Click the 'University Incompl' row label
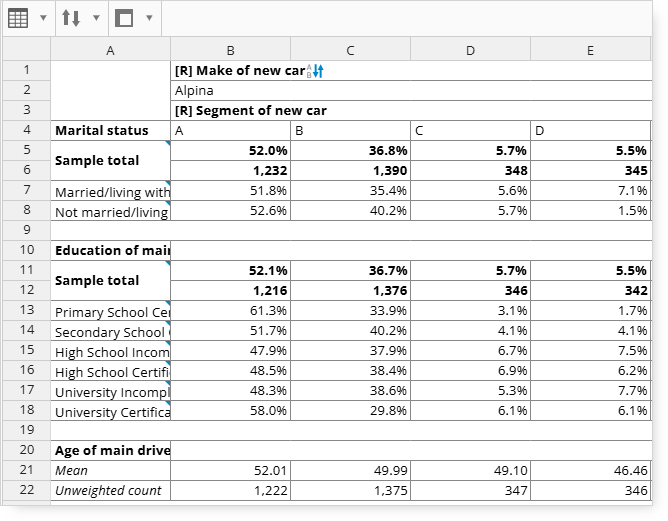The image size is (668, 521). click(110, 391)
